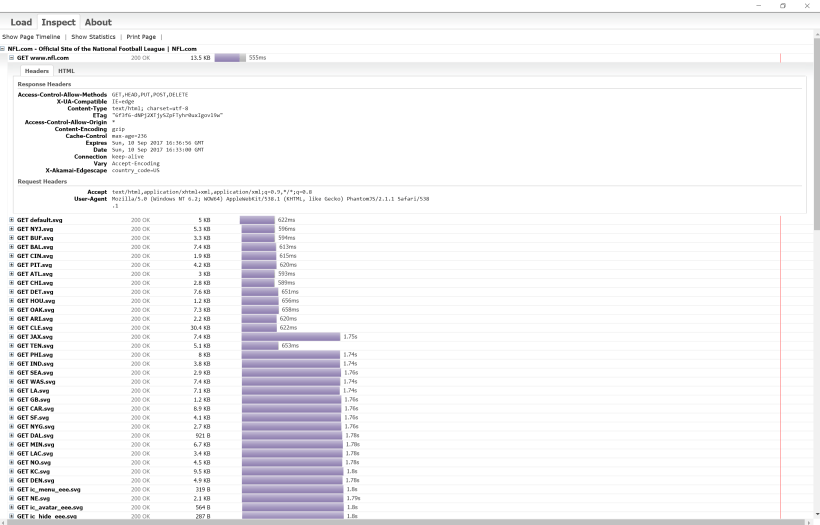This screenshot has width=820, height=525.
Task: Expand the GET CLE.svg request row
Action: [x=12, y=327]
